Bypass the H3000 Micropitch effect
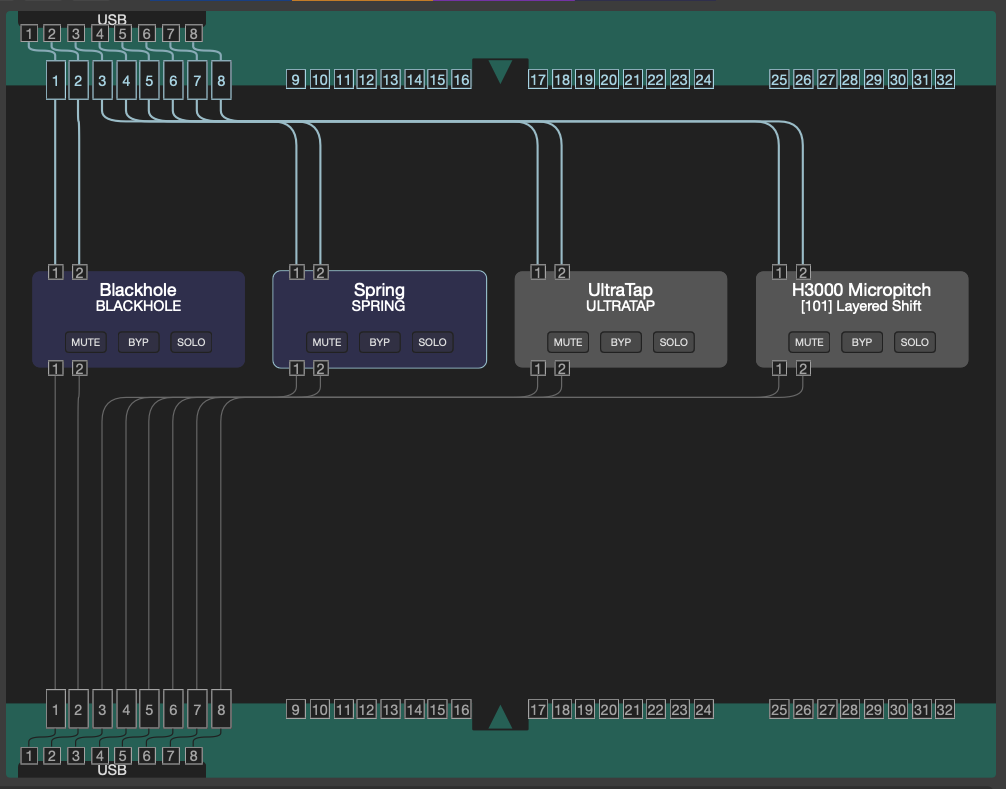1006x789 pixels. point(862,342)
